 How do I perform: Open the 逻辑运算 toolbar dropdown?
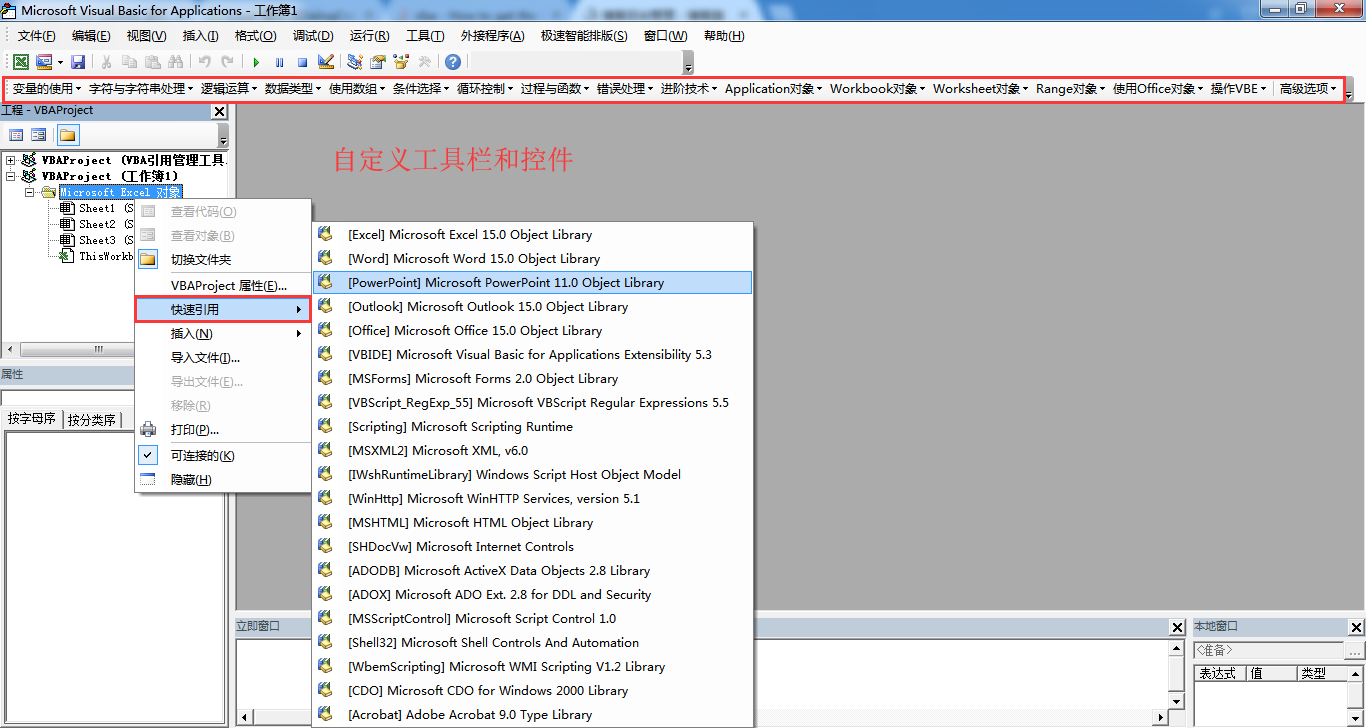(x=229, y=89)
